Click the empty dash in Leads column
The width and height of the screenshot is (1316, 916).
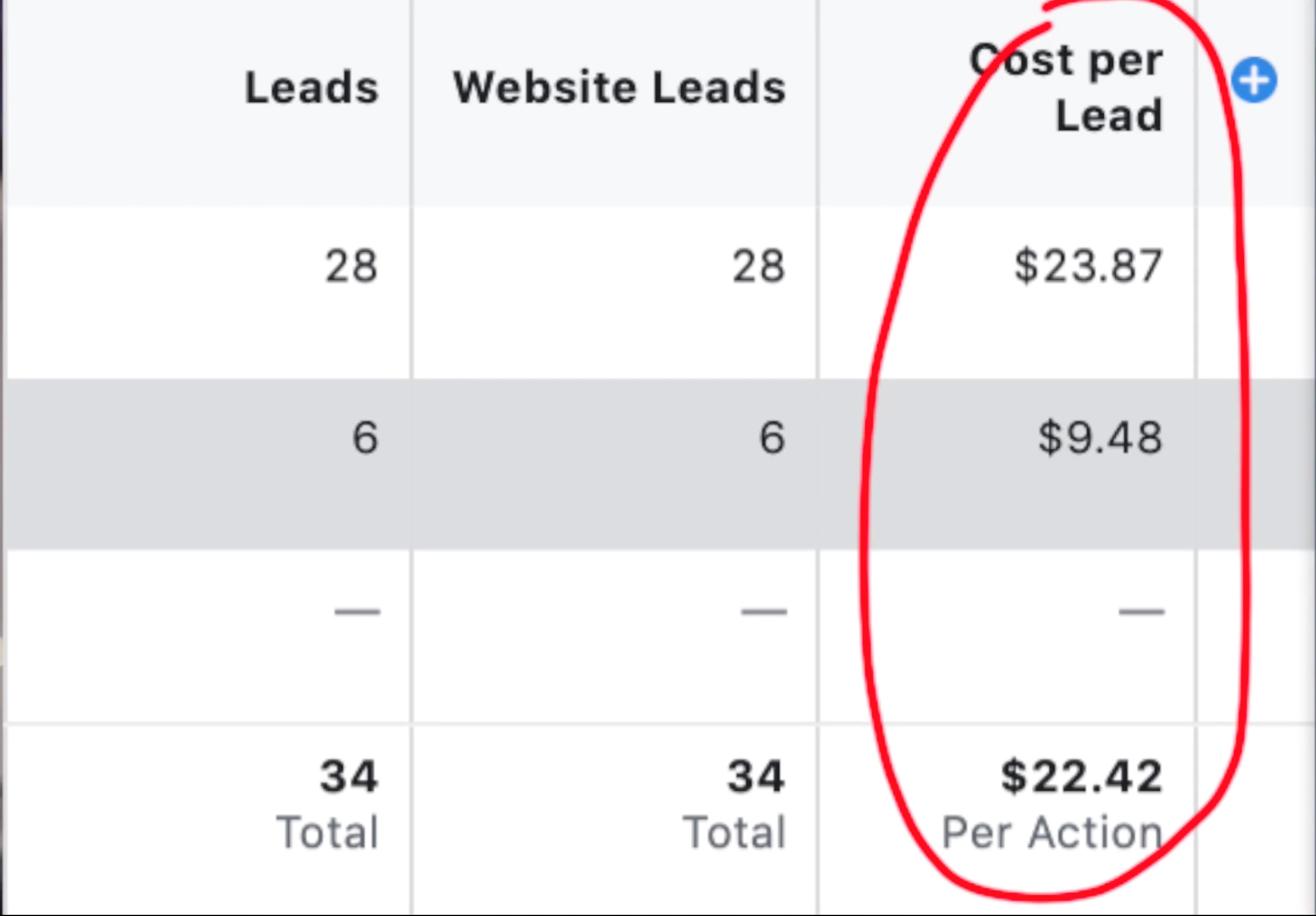click(x=357, y=611)
